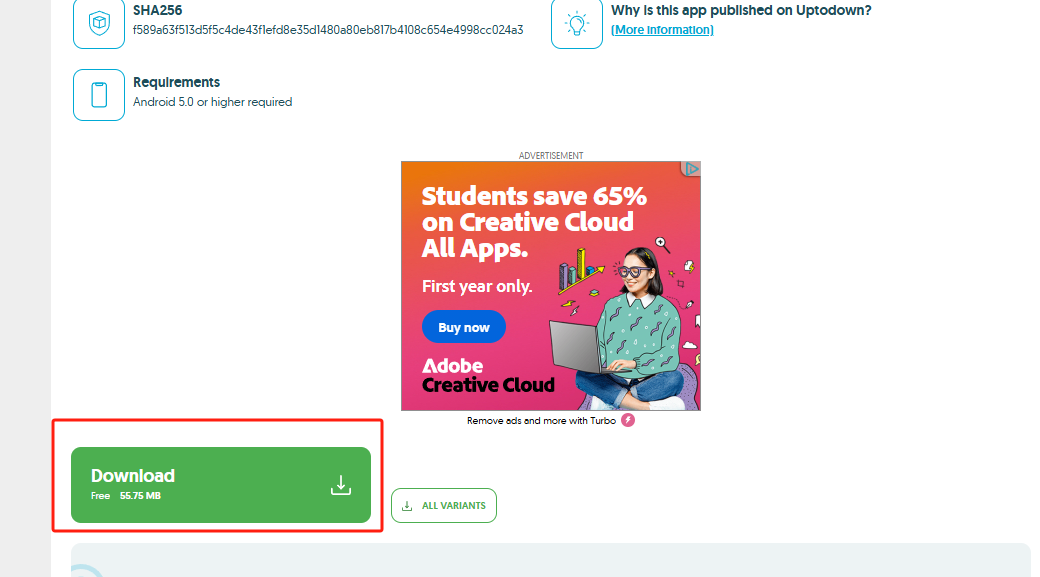Viewport: 1040px width, 577px height.
Task: Click the download arrow icon in green button
Action: click(341, 485)
